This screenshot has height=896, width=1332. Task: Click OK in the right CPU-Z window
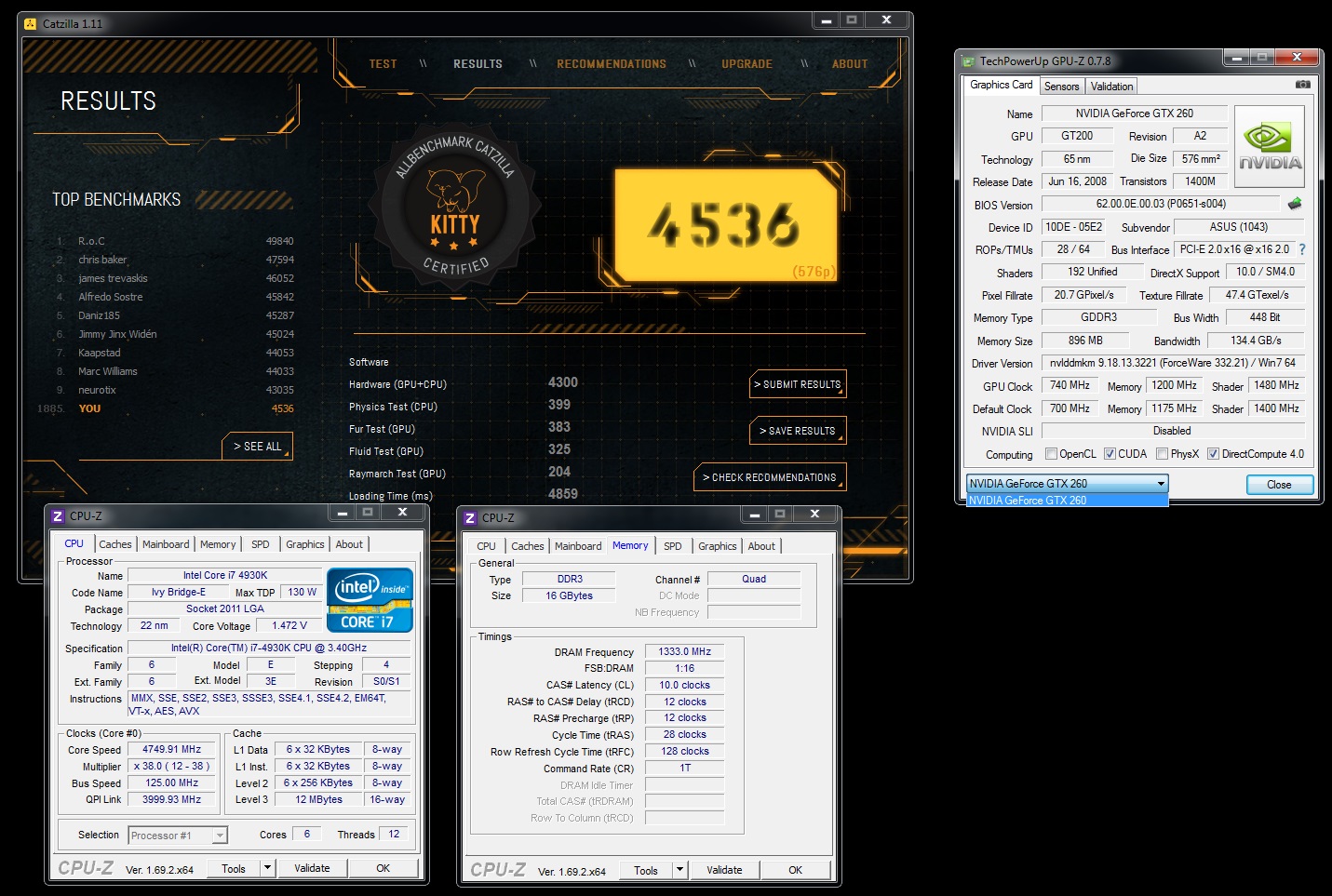795,870
